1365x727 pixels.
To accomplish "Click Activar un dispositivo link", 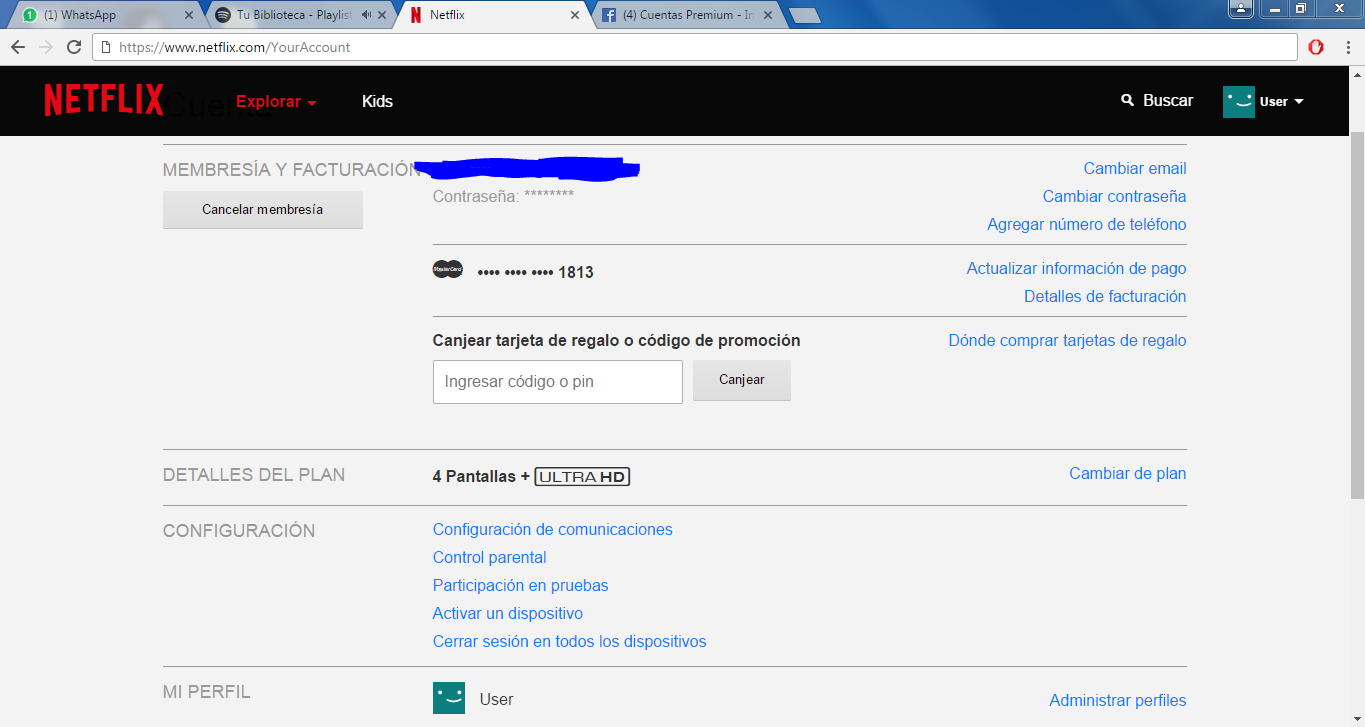I will 508,614.
